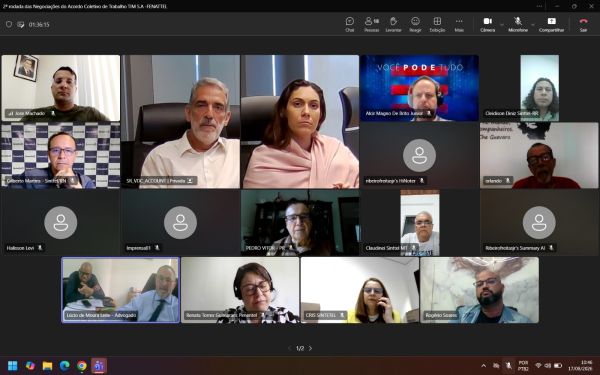
Task: Open window title bar more options dots
Action: tap(539, 6)
